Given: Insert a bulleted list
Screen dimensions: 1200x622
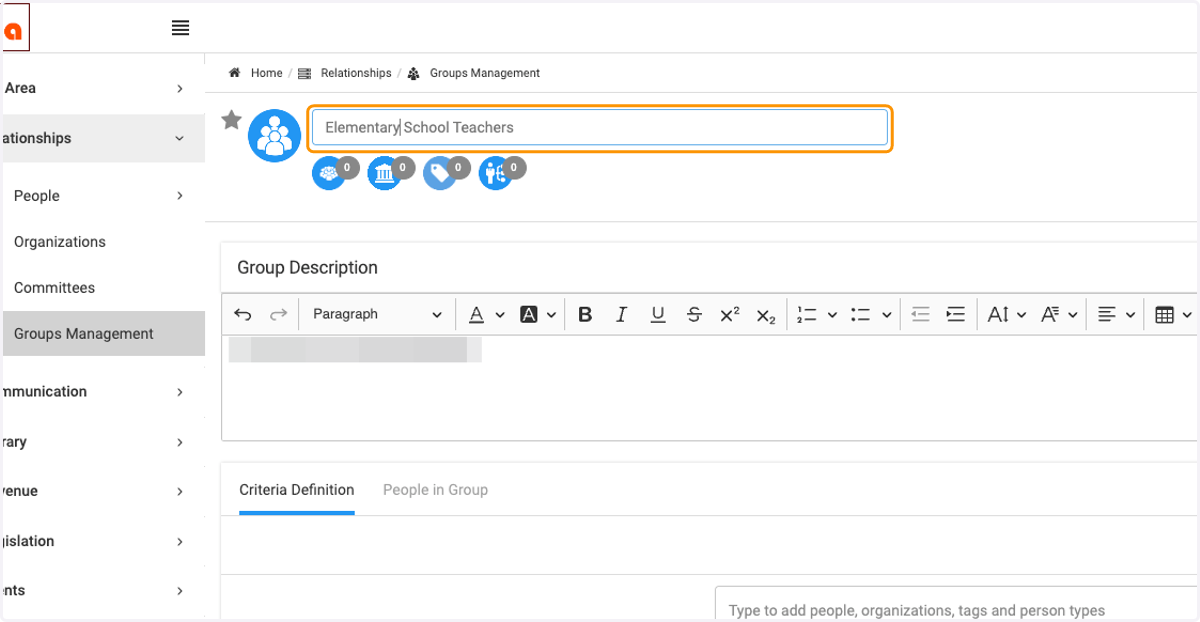Looking at the screenshot, I should click(x=861, y=314).
